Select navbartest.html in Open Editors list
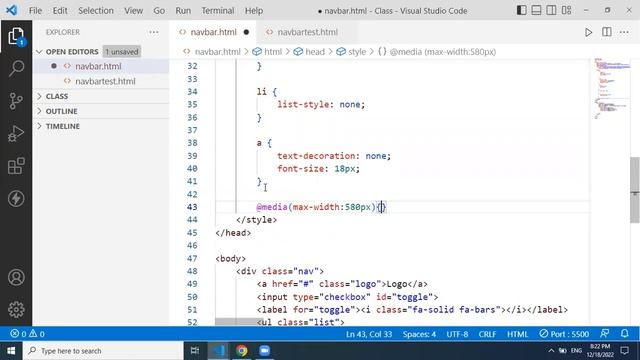 point(101,81)
